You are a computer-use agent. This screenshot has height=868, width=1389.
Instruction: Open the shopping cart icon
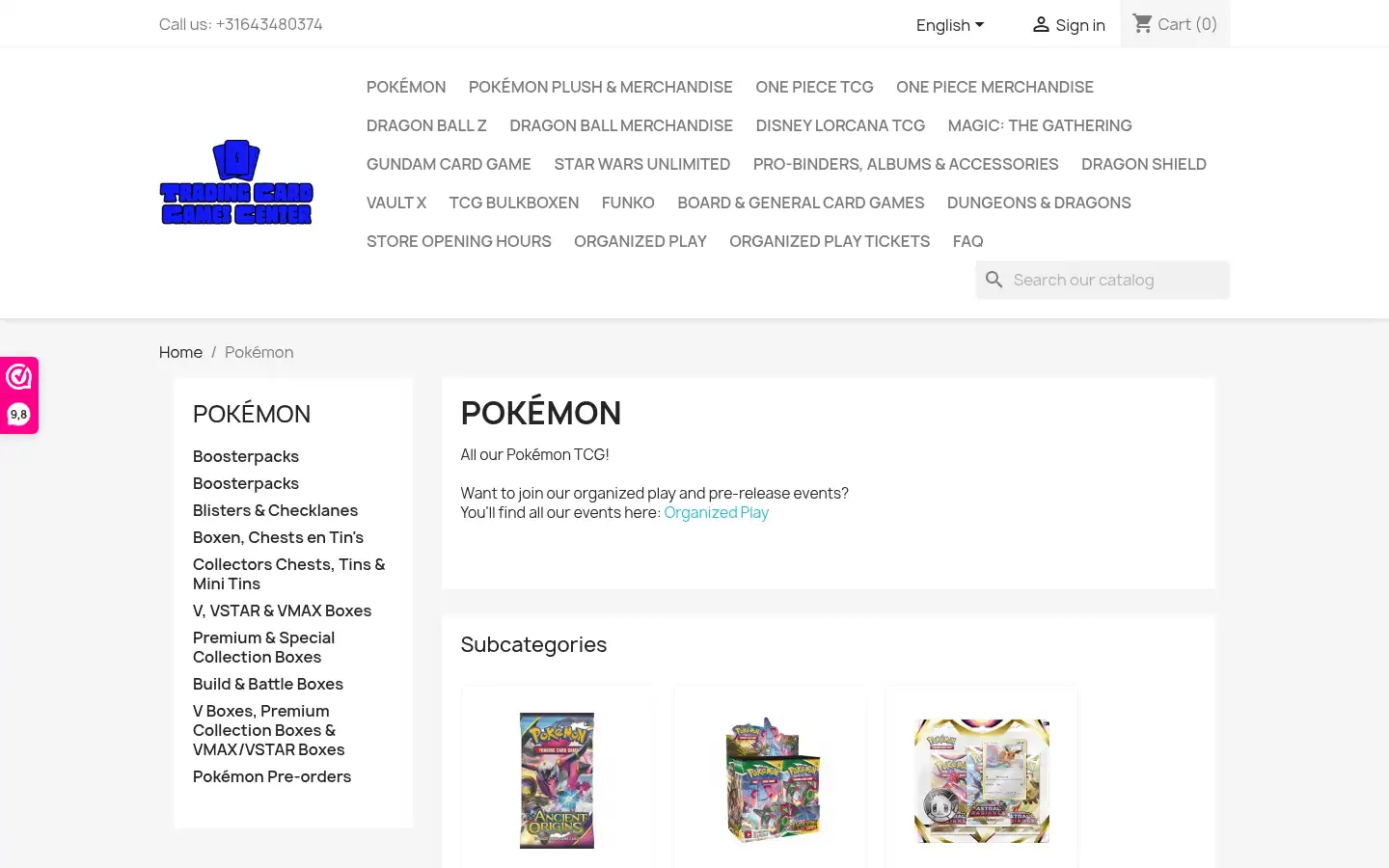click(1143, 23)
